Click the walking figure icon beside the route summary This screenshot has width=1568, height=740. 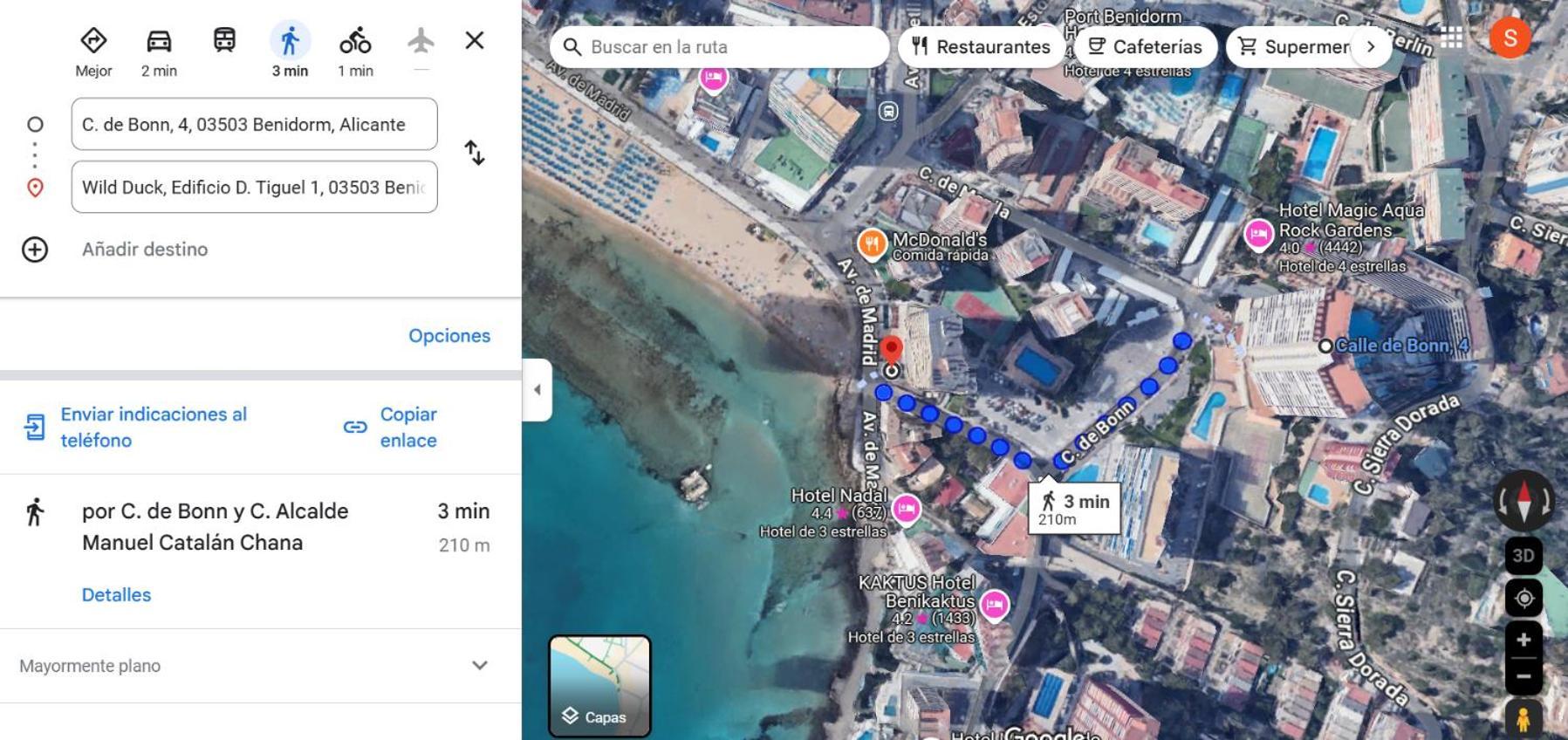click(x=35, y=511)
